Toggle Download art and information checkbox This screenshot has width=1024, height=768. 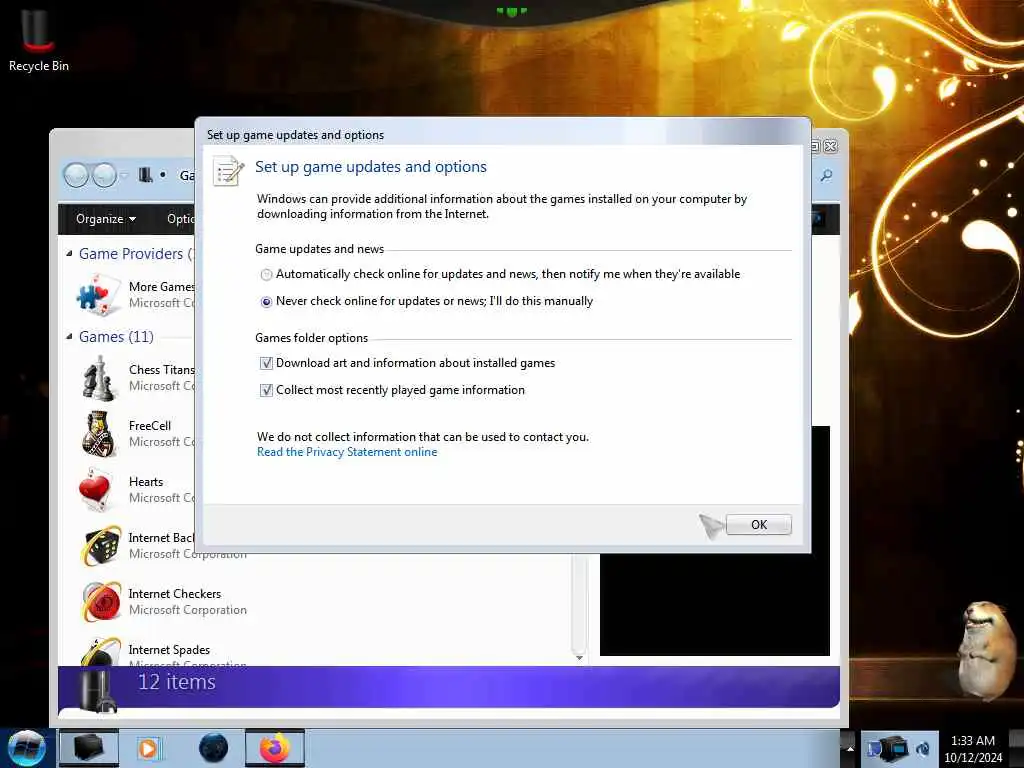coord(266,363)
